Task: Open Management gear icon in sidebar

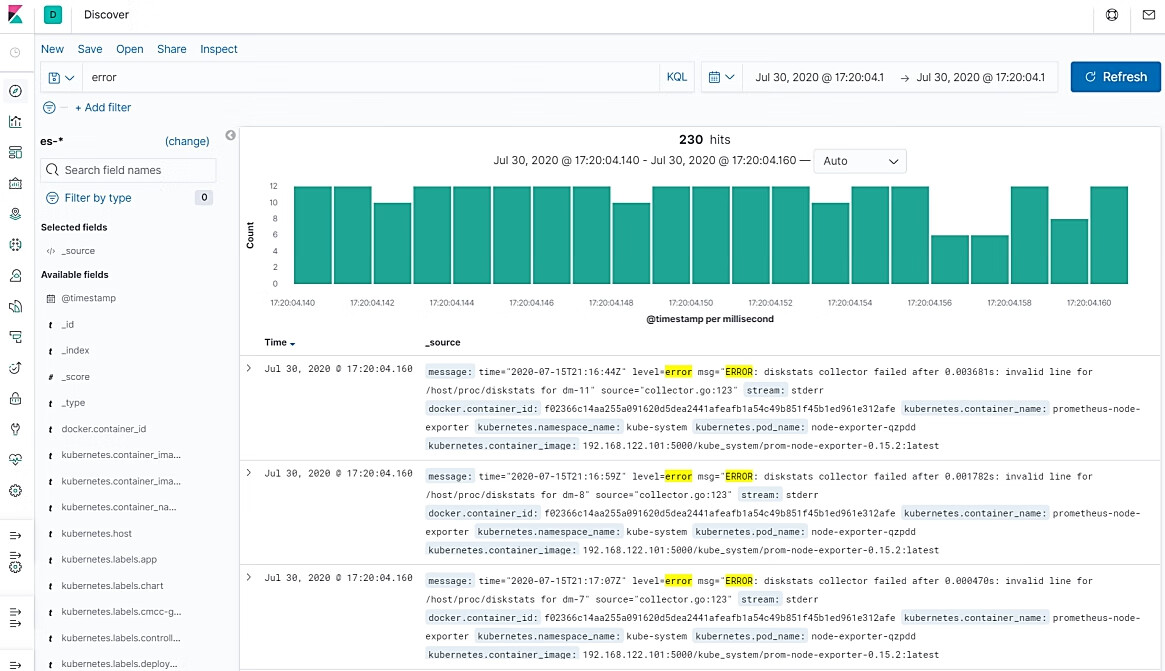Action: (x=15, y=491)
